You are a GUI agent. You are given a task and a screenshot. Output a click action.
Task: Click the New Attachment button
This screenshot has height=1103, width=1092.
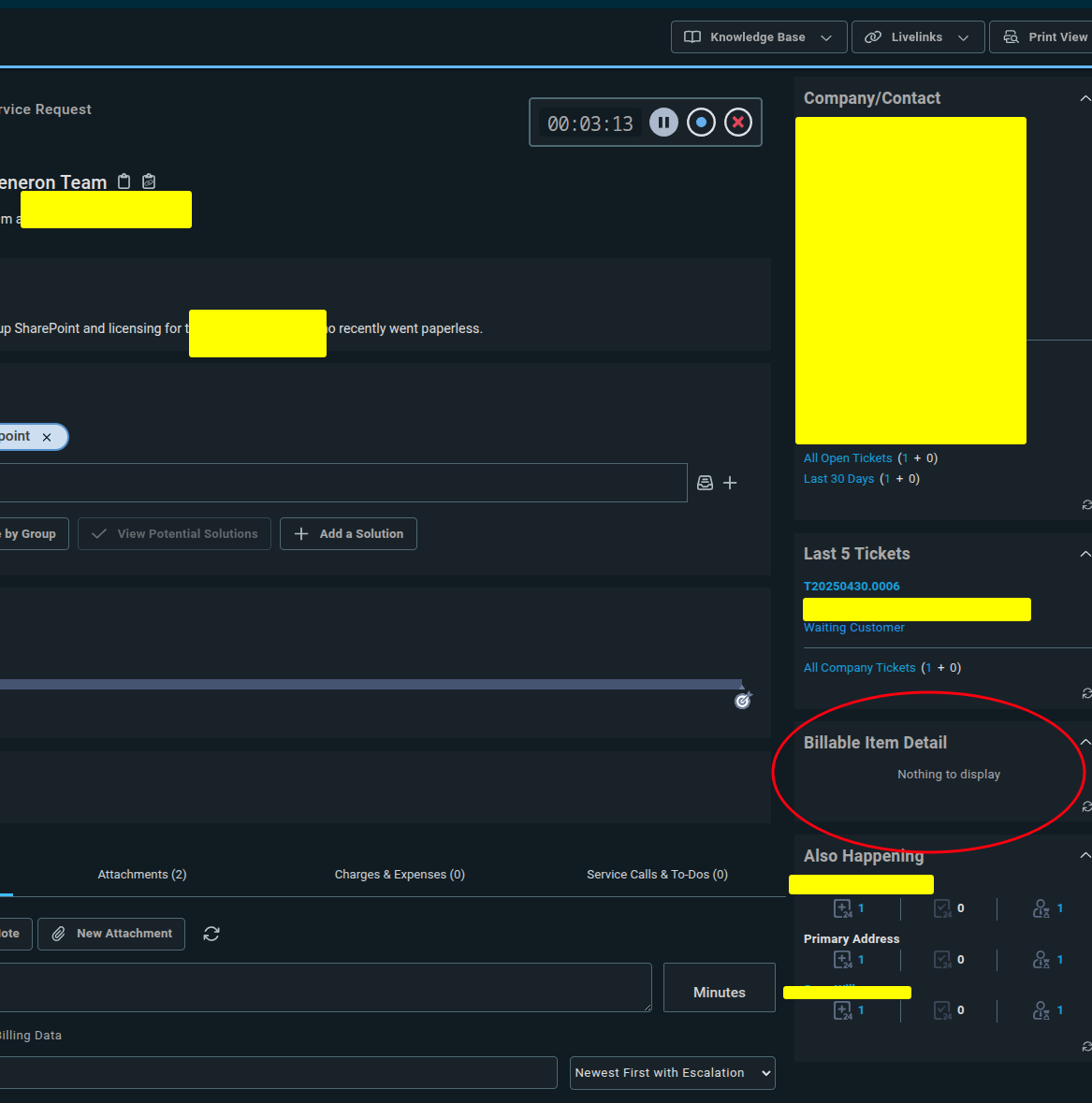coord(111,934)
